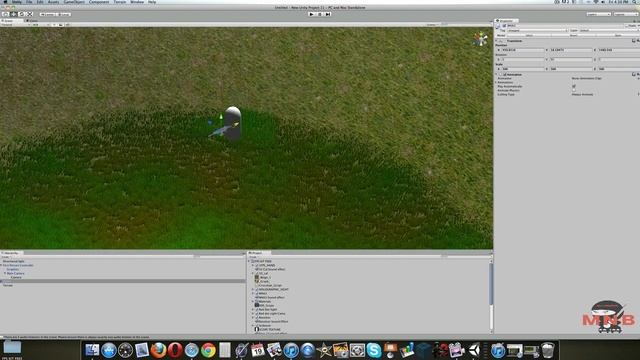Click the Model Open button

(x=618, y=36)
